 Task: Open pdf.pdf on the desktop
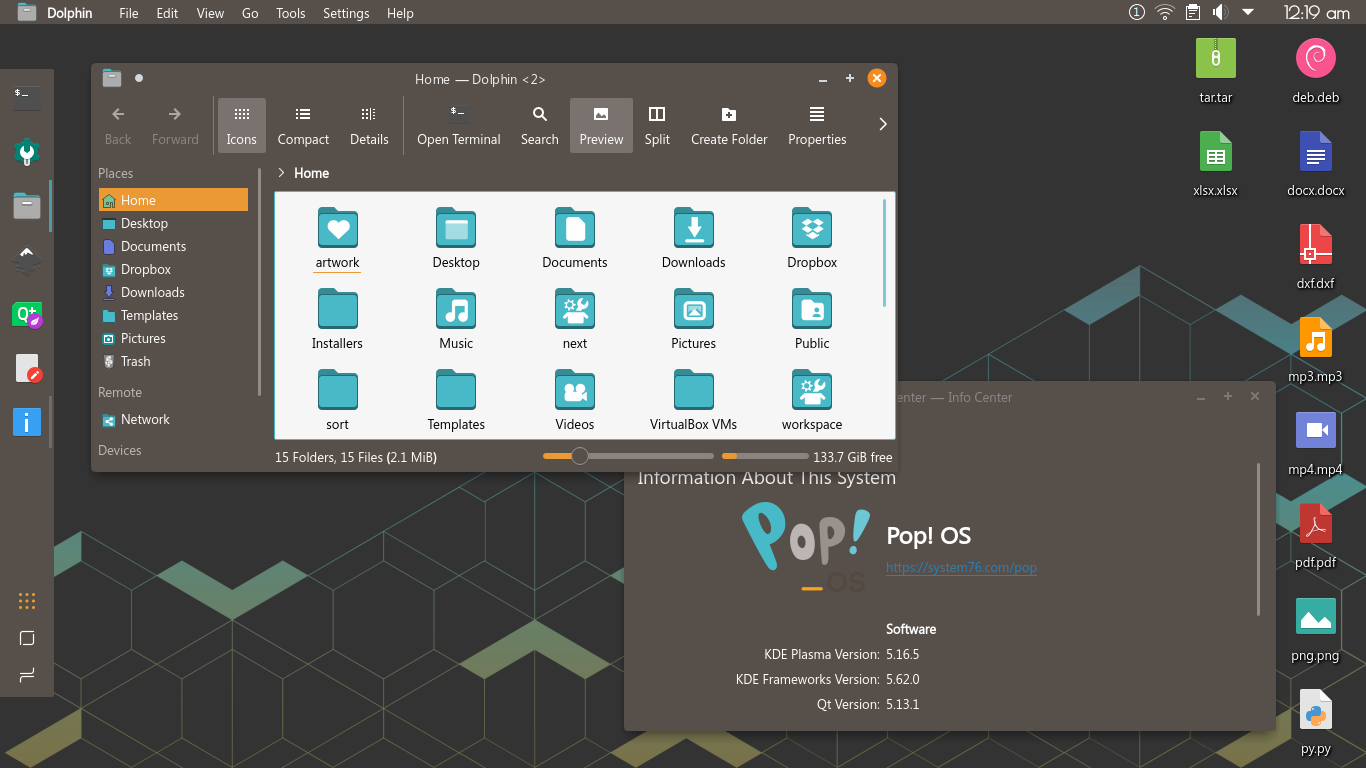pyautogui.click(x=1316, y=536)
